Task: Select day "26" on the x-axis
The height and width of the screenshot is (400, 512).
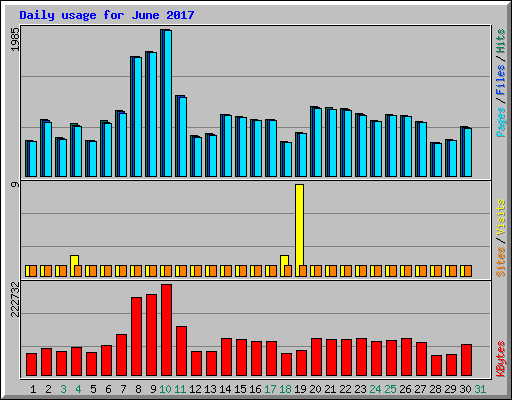Action: click(x=405, y=389)
